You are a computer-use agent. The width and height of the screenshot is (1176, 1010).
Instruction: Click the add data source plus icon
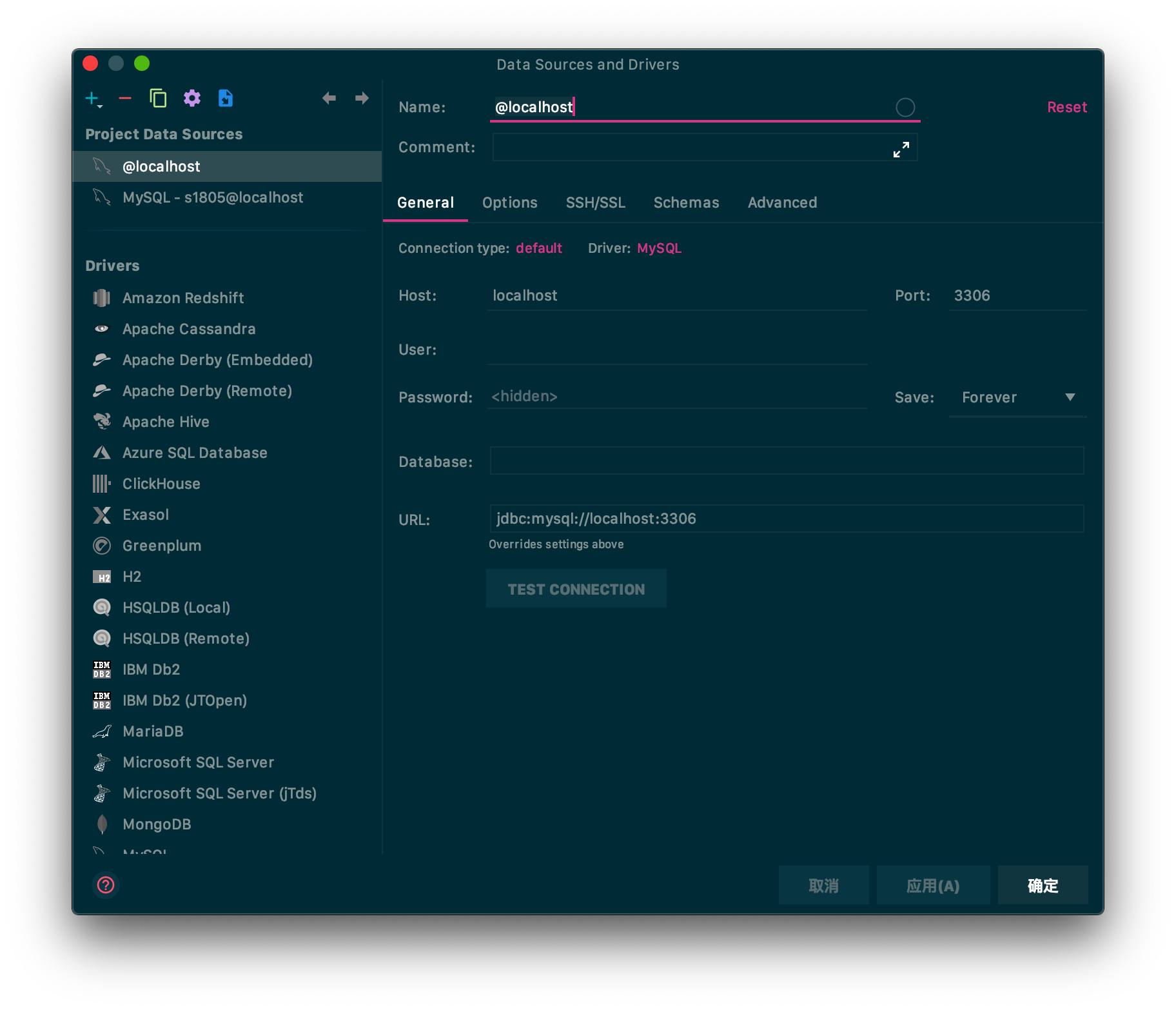tap(93, 99)
